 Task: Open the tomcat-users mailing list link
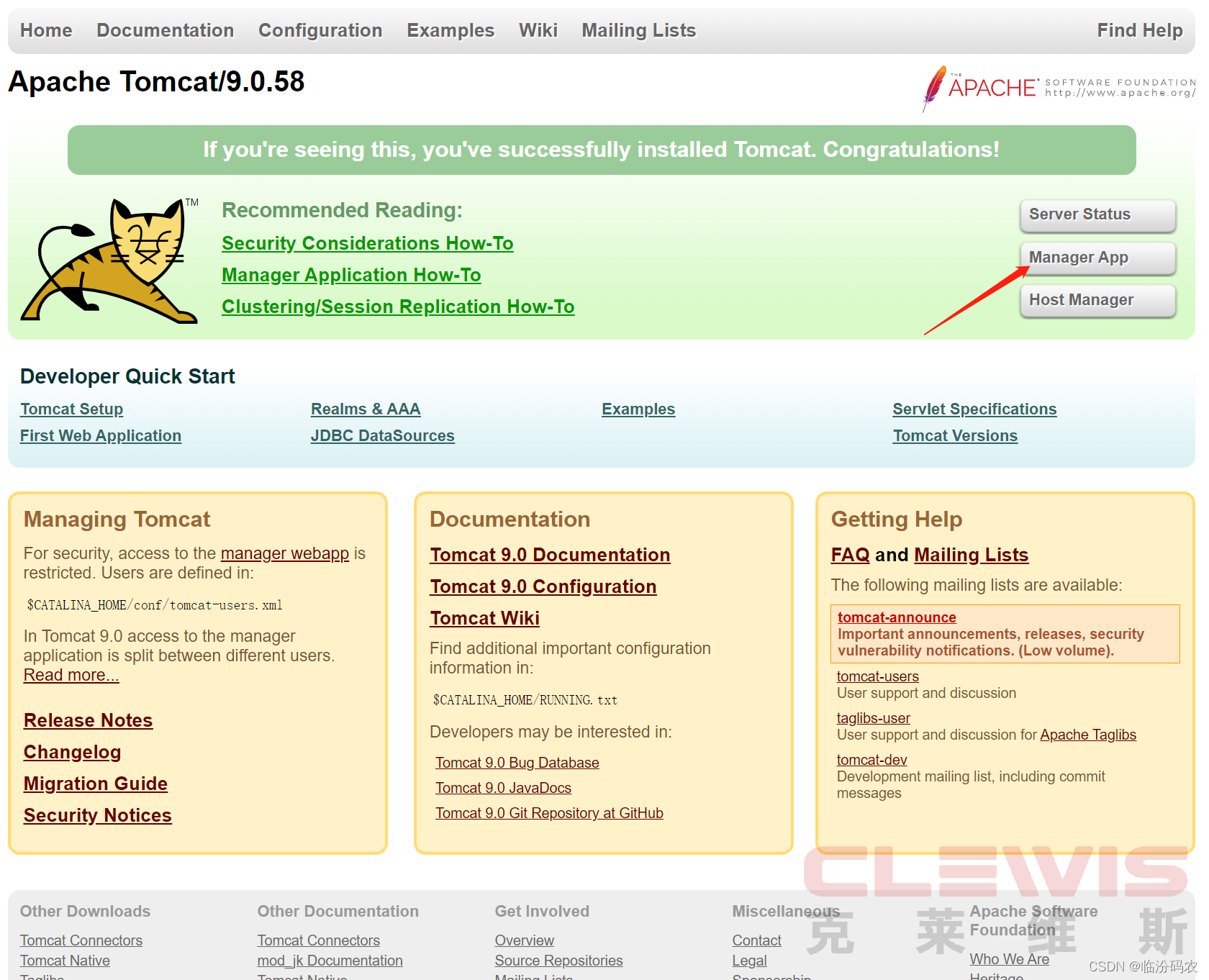point(878,676)
